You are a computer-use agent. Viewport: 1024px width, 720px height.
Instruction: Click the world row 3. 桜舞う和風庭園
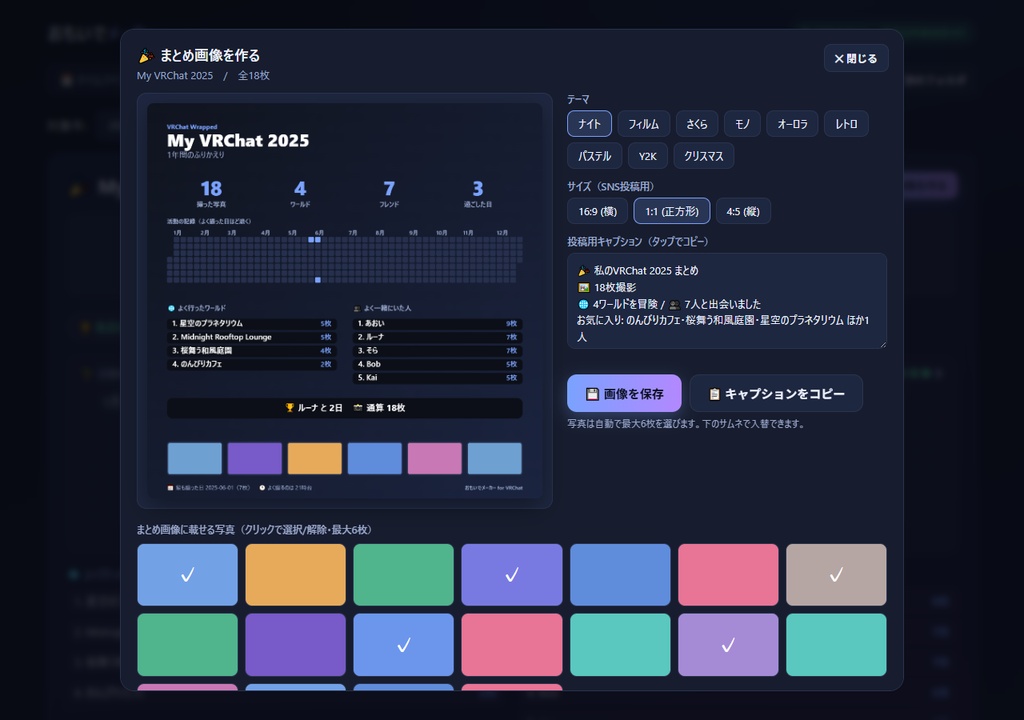coord(252,350)
